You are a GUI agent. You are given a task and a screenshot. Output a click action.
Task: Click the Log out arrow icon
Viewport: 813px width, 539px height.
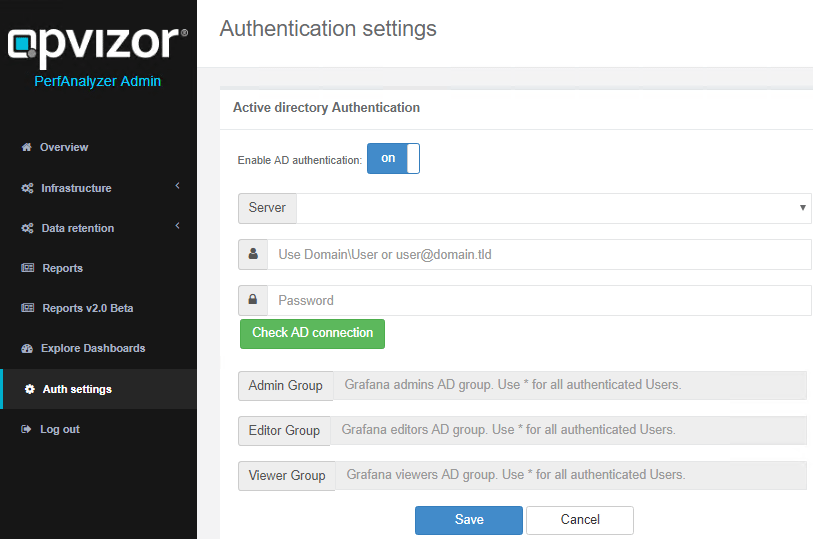[27, 429]
